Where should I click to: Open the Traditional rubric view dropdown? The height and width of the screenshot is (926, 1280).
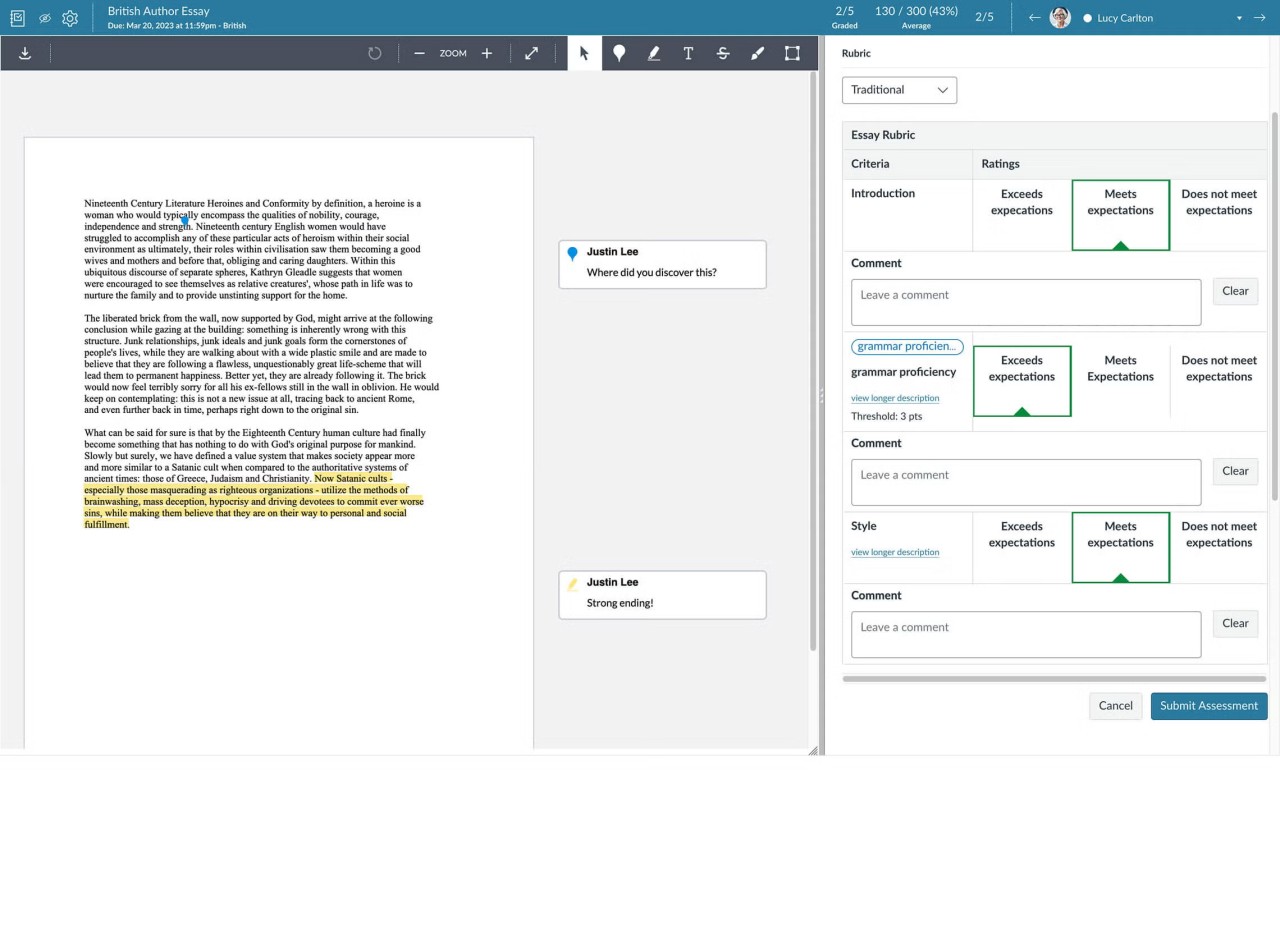(x=899, y=89)
